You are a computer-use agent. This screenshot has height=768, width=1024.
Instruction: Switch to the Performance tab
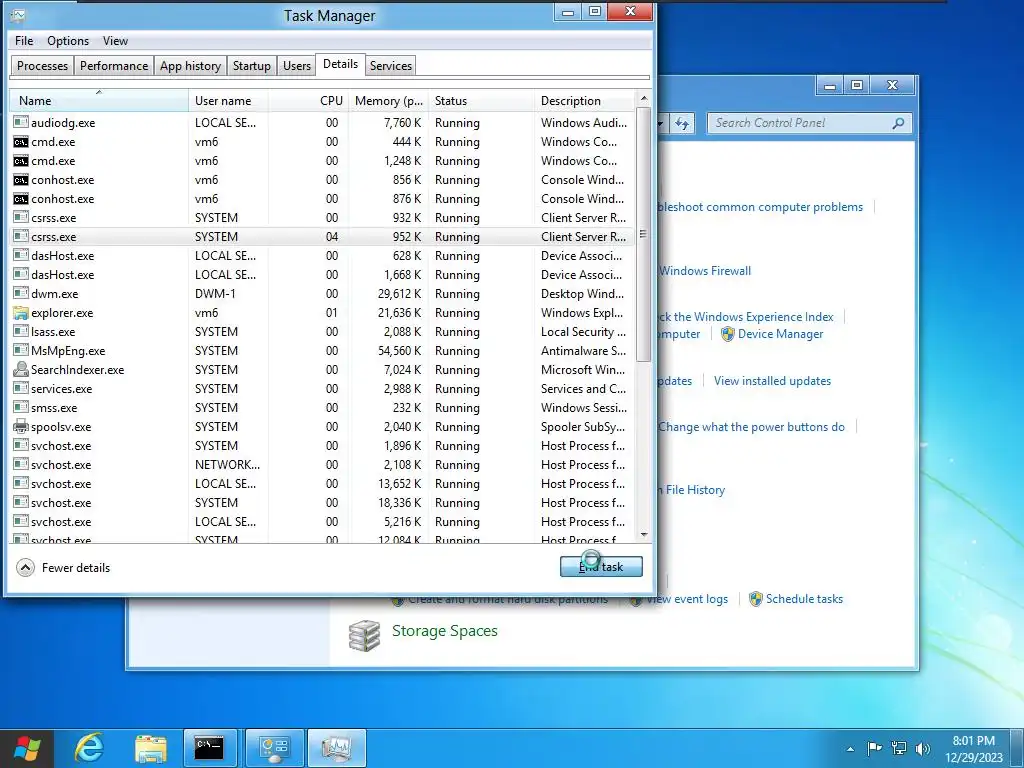coord(114,65)
